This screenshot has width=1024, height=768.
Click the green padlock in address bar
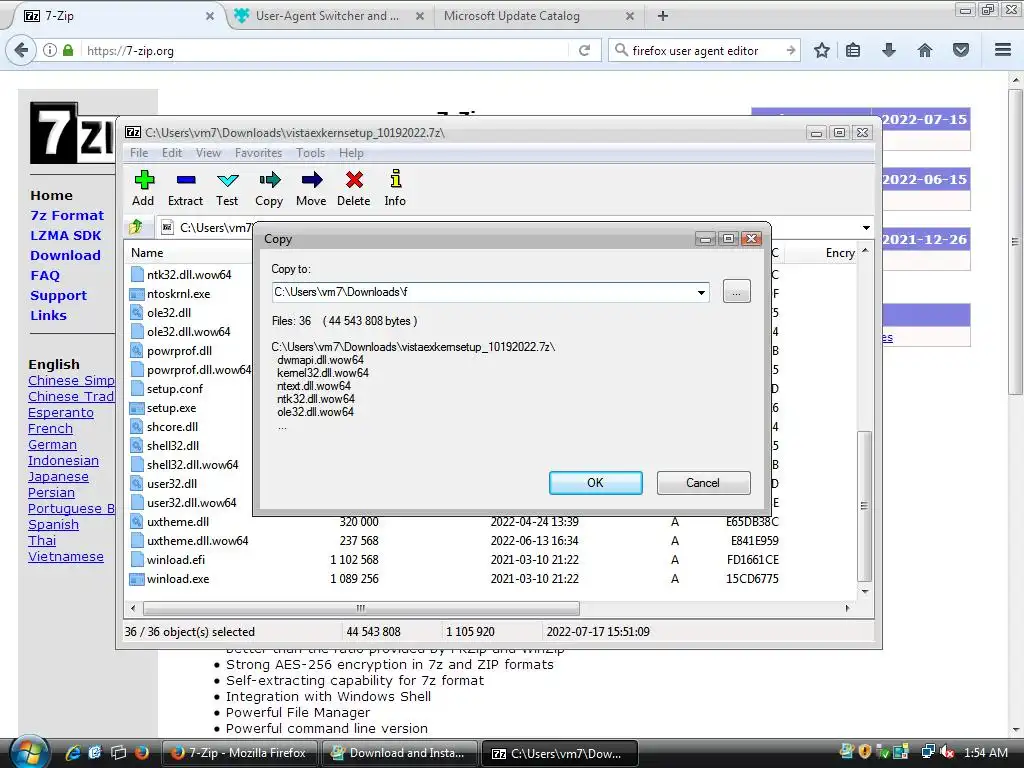[x=68, y=50]
